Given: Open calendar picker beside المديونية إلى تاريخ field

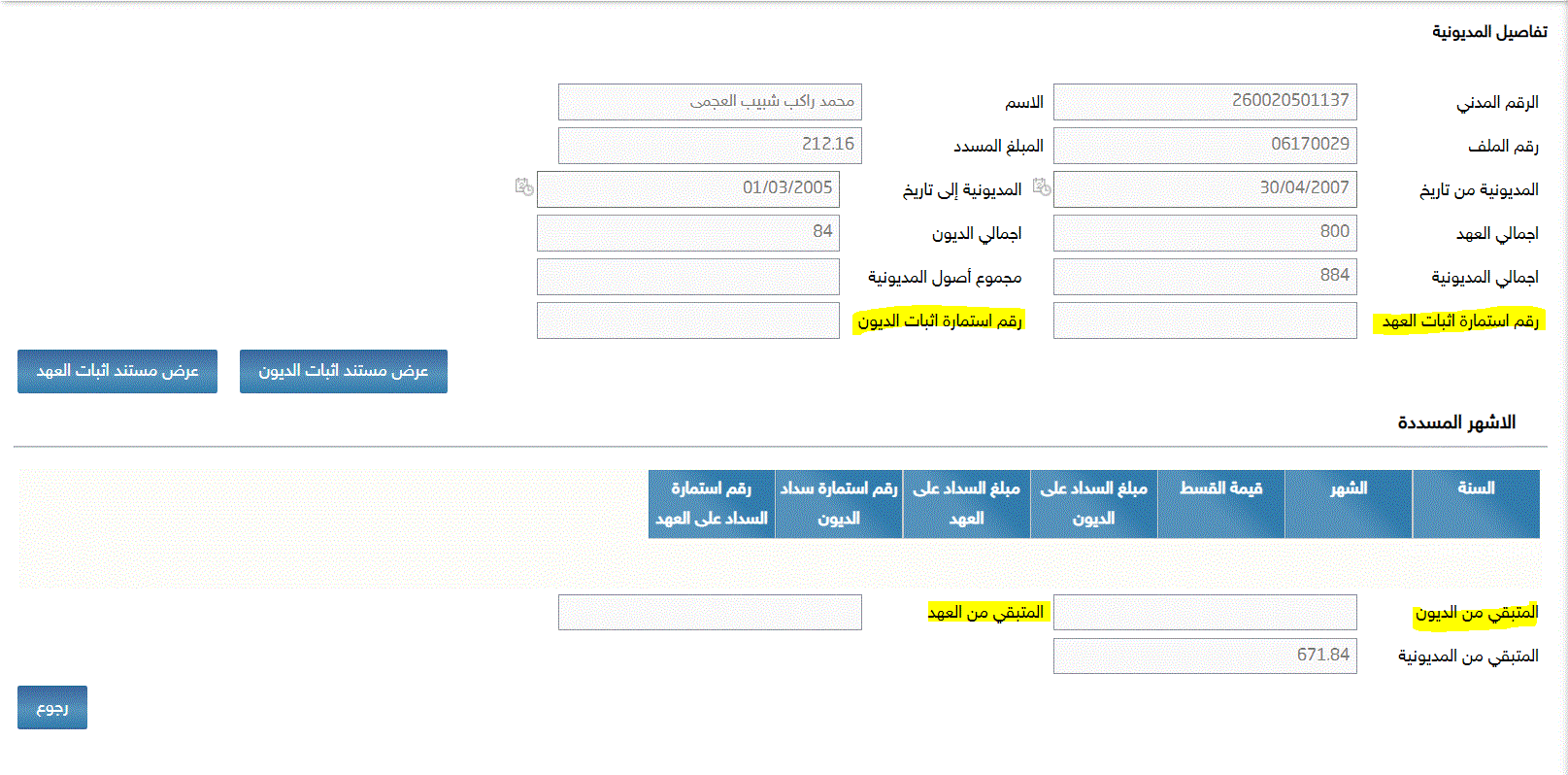Looking at the screenshot, I should [524, 186].
